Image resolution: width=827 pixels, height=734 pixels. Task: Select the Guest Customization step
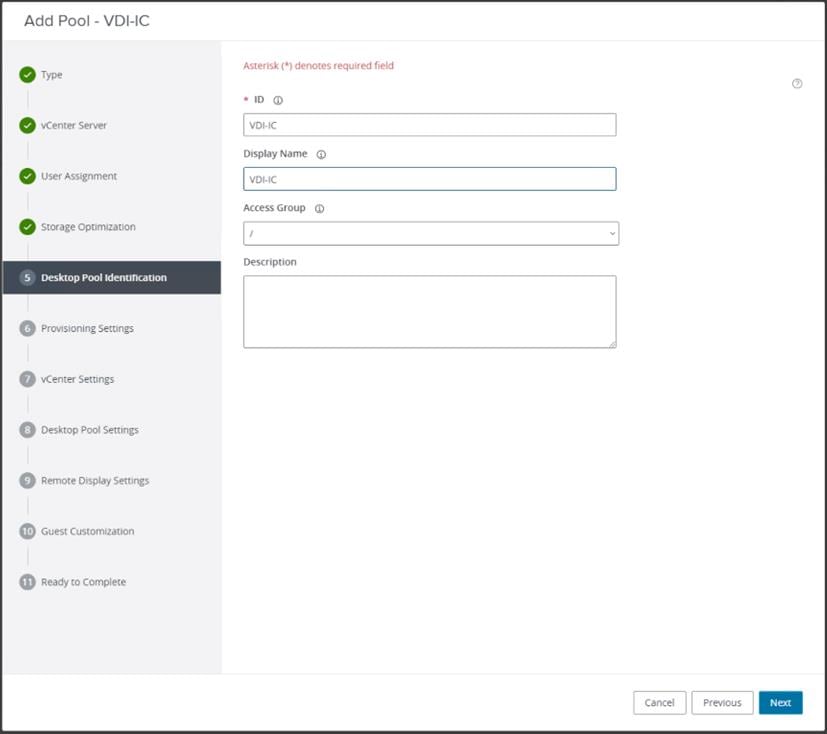87,531
